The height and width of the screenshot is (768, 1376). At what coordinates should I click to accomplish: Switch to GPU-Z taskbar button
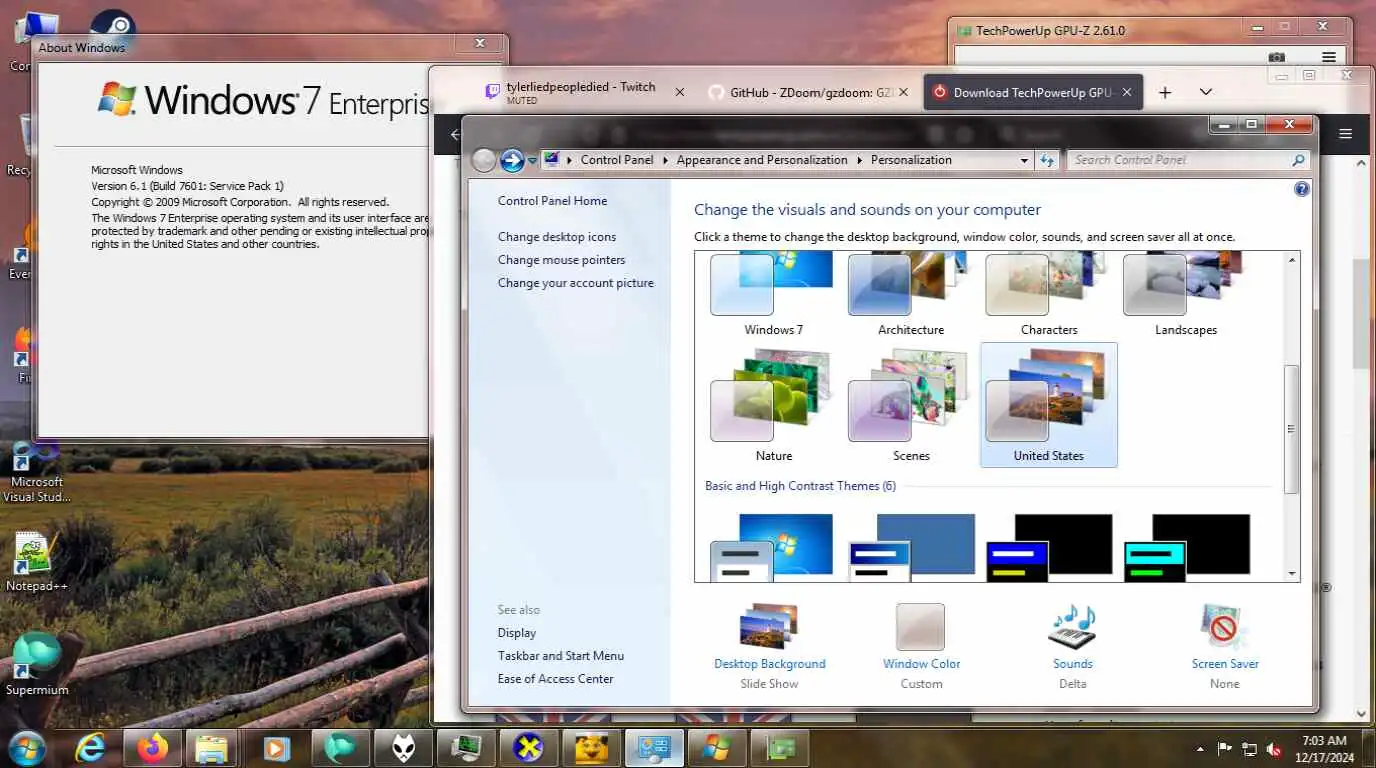coord(779,747)
